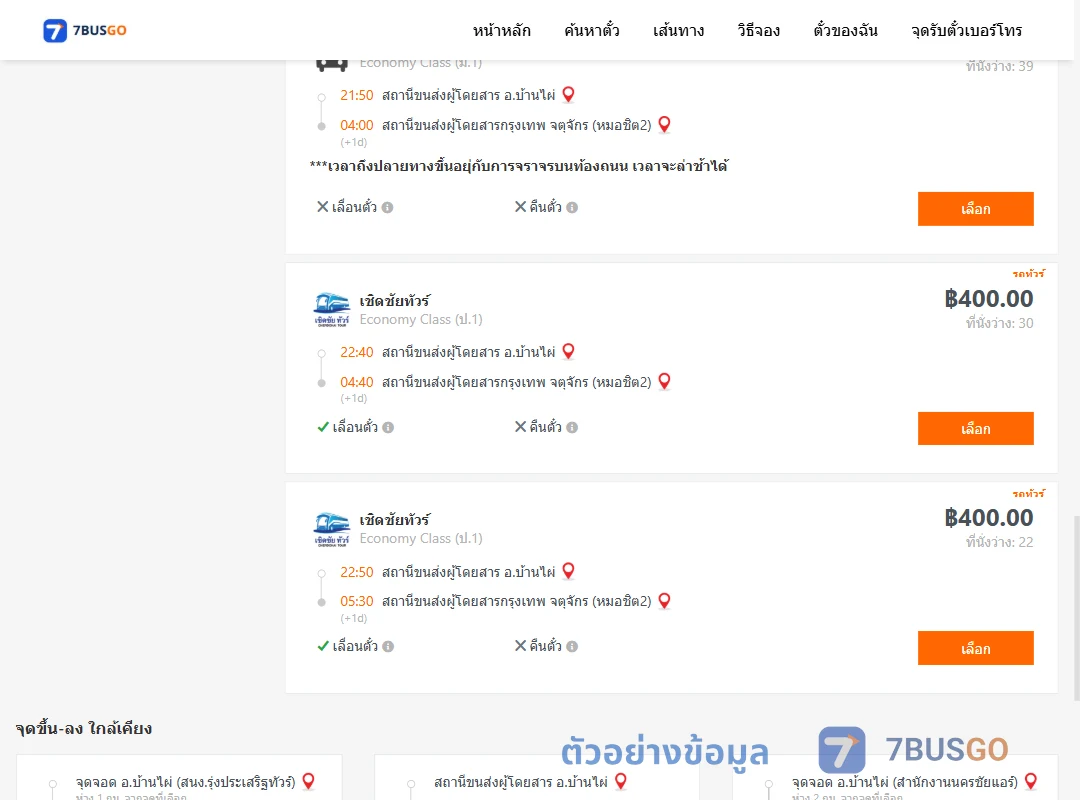Click map pin in nearby สถานีขนส่งผู้โดยสาร อ.บ้านไผ่ card
The width and height of the screenshot is (1080, 800).
point(621,781)
